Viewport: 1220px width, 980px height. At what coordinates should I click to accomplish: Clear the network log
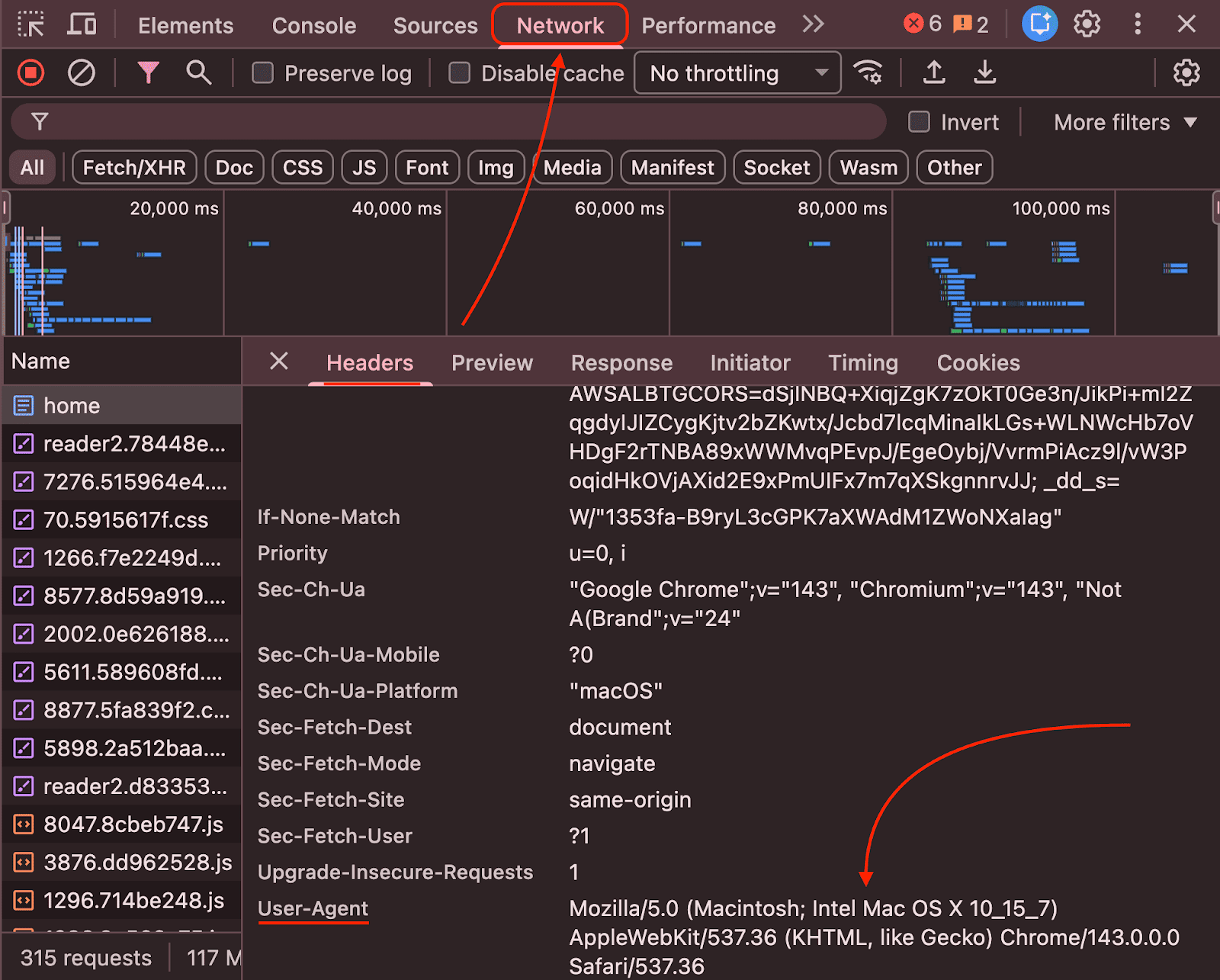click(x=82, y=72)
